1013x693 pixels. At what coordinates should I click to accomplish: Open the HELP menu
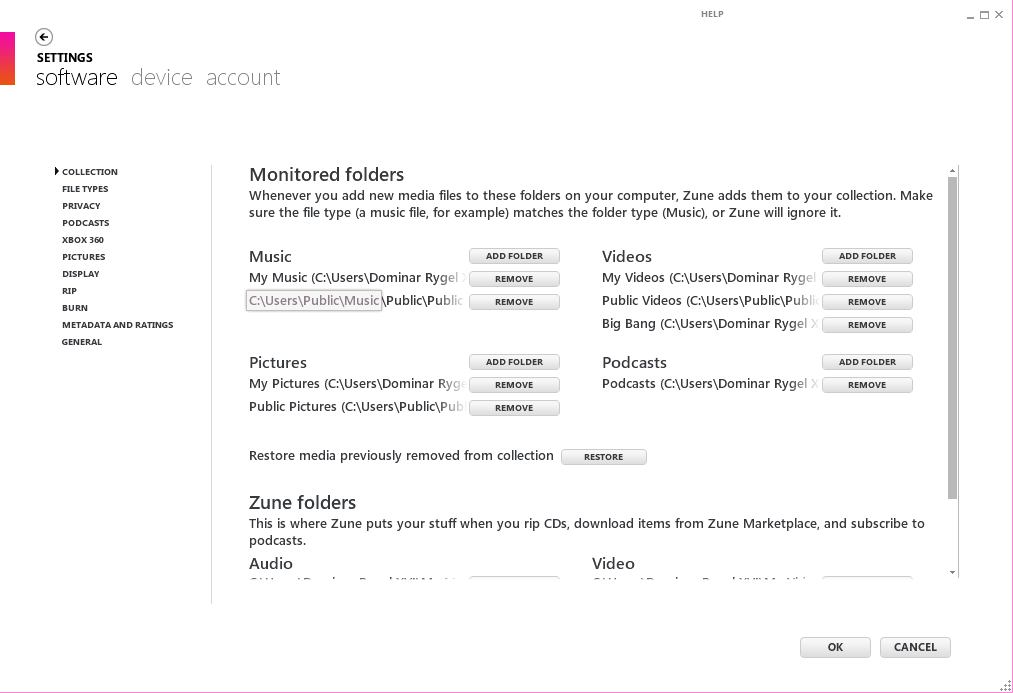(x=712, y=14)
